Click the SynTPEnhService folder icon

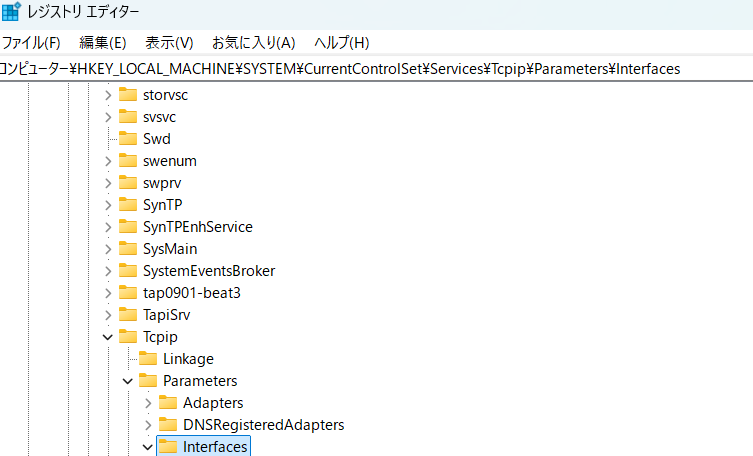tap(128, 226)
